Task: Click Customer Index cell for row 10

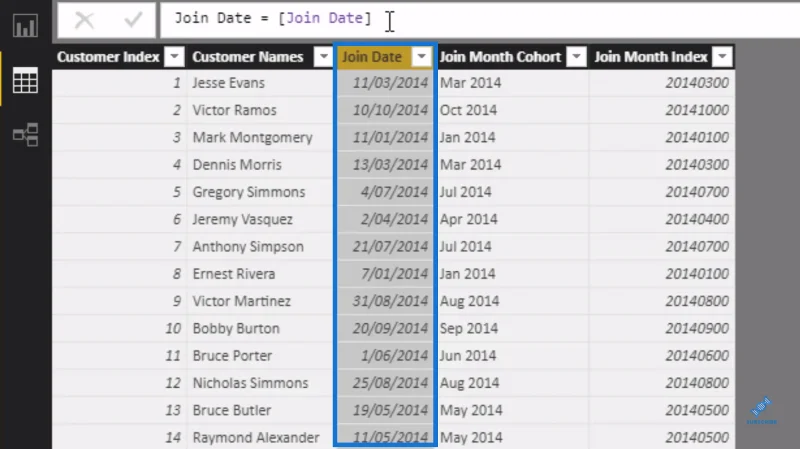Action: click(x=119, y=329)
